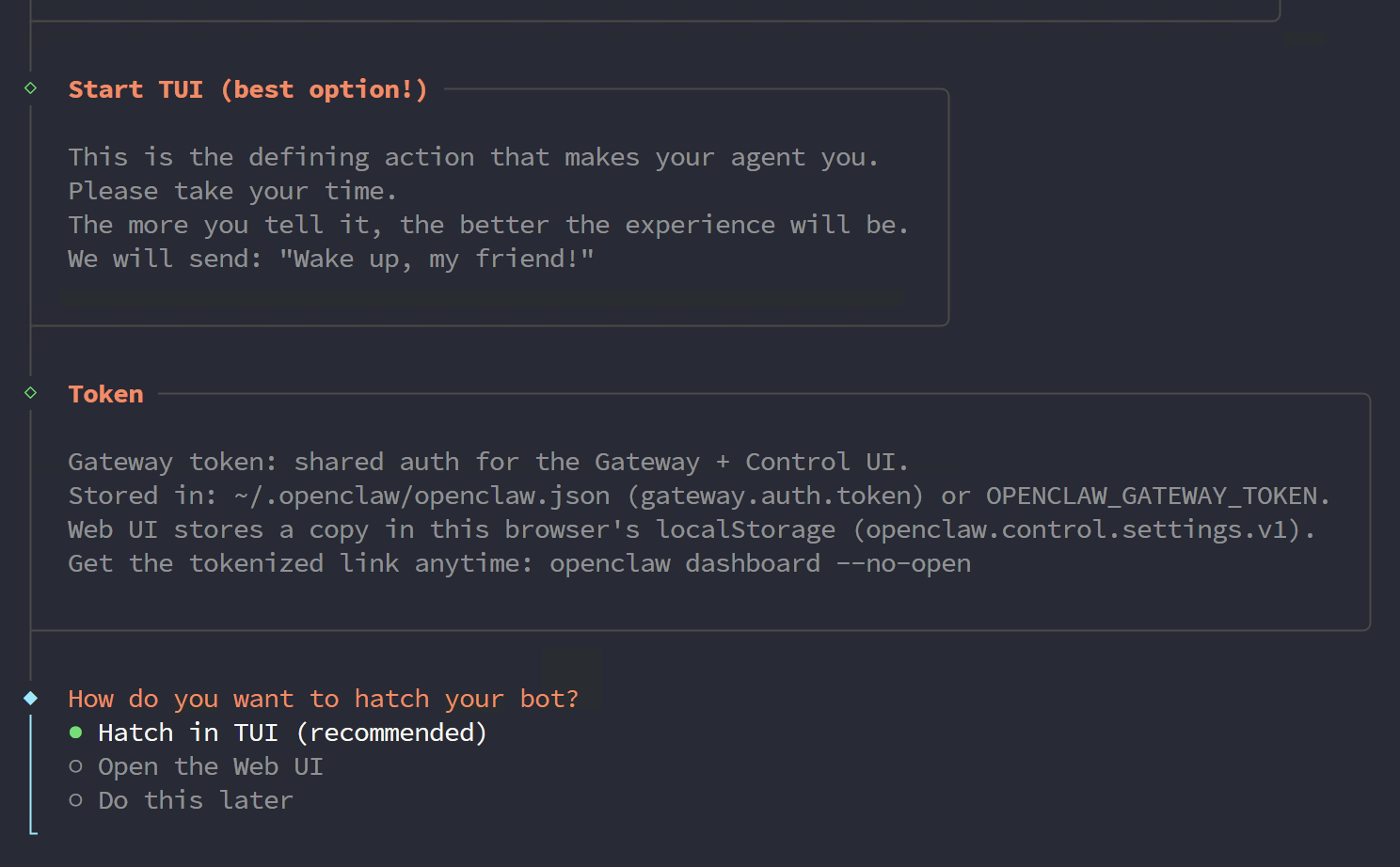Select the "Open the Web UI" option
This screenshot has width=1400, height=867.
point(210,766)
